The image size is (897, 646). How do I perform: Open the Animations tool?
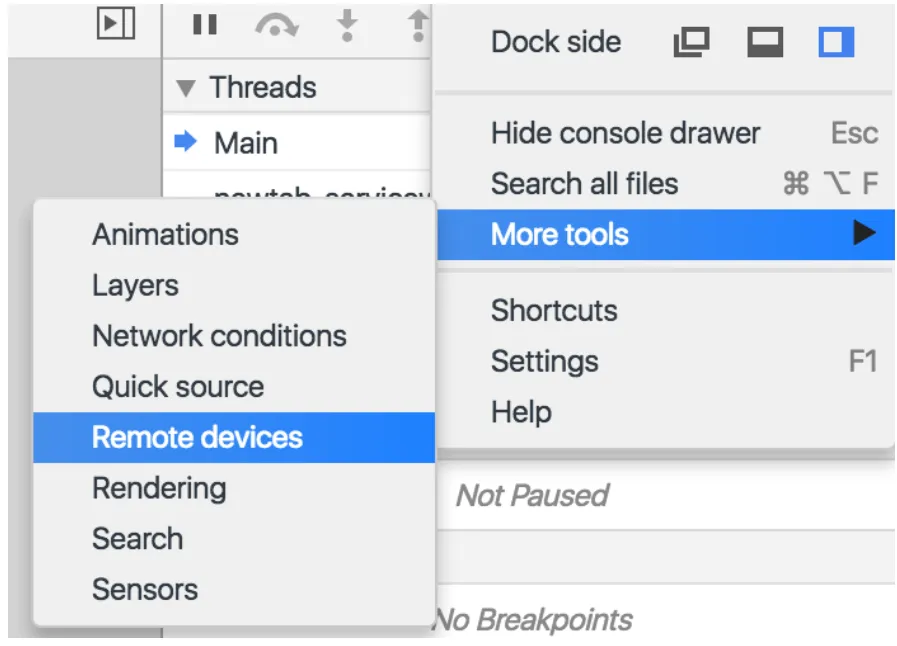pyautogui.click(x=165, y=234)
